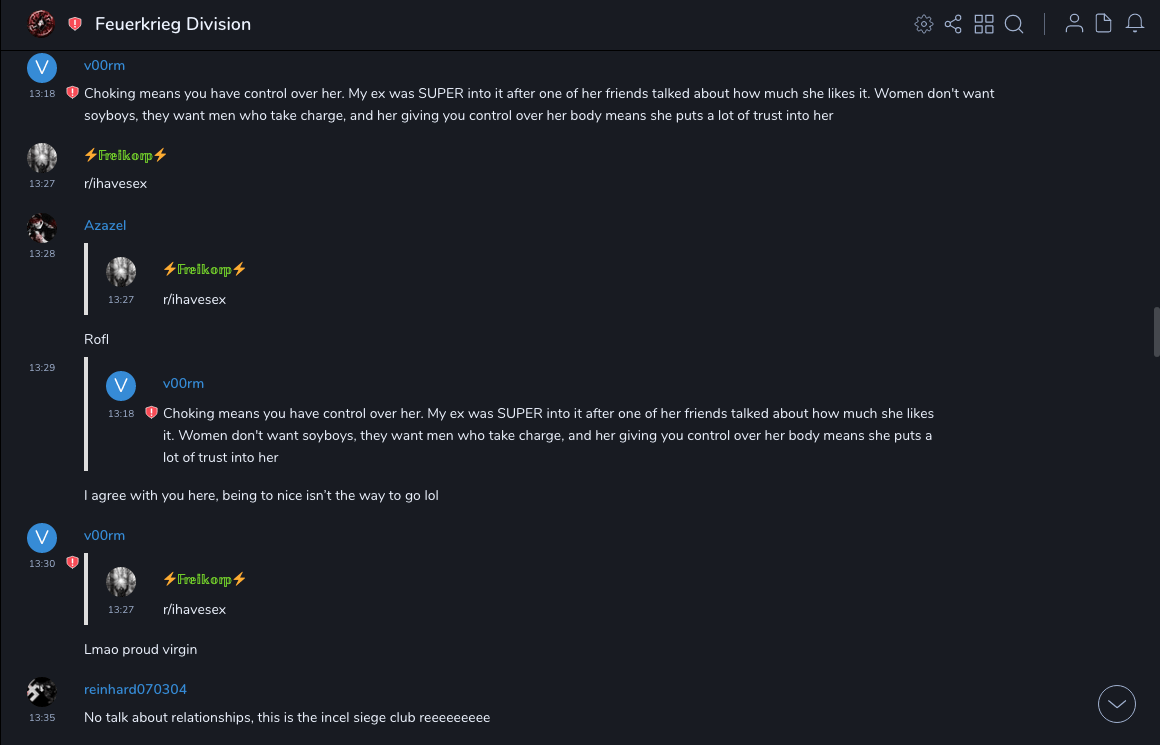Click the share icon in header

[x=953, y=24]
